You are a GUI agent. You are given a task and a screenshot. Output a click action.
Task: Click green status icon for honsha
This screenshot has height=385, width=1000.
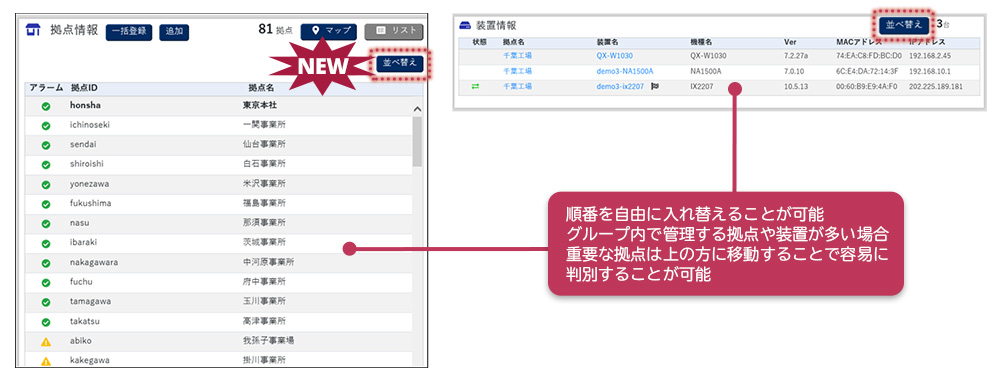point(46,106)
